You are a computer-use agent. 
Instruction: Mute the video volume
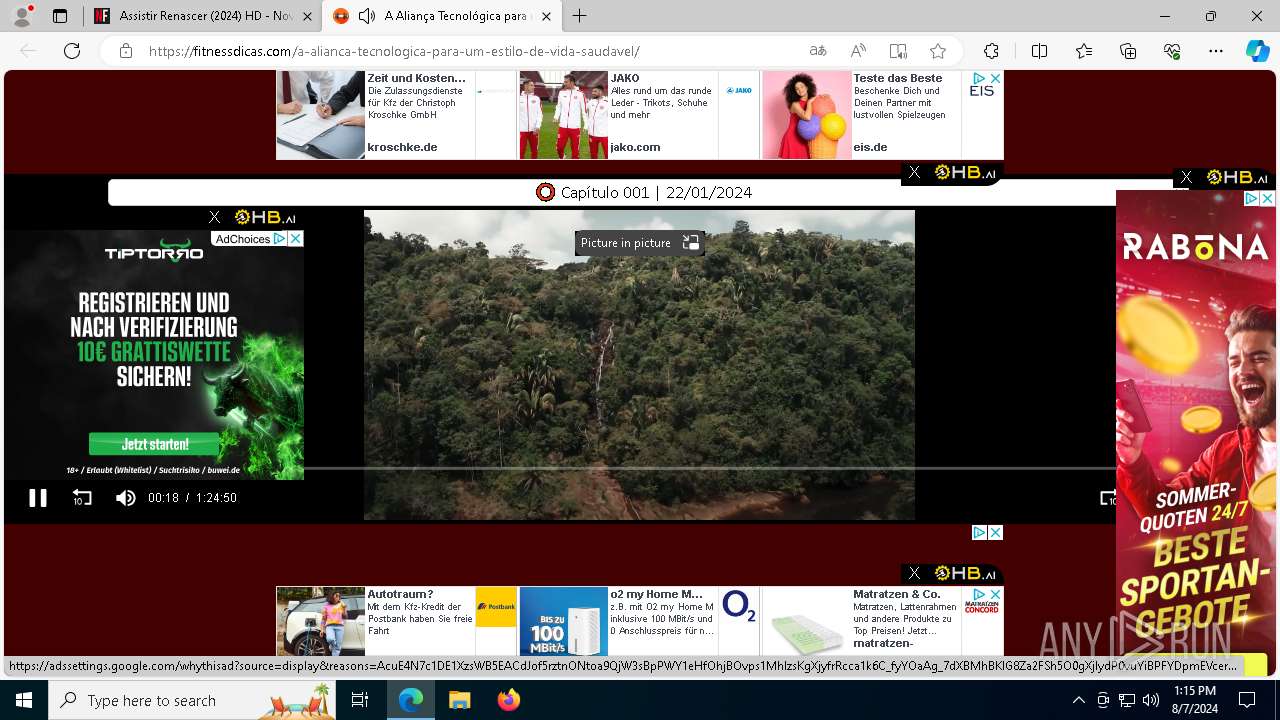point(125,498)
